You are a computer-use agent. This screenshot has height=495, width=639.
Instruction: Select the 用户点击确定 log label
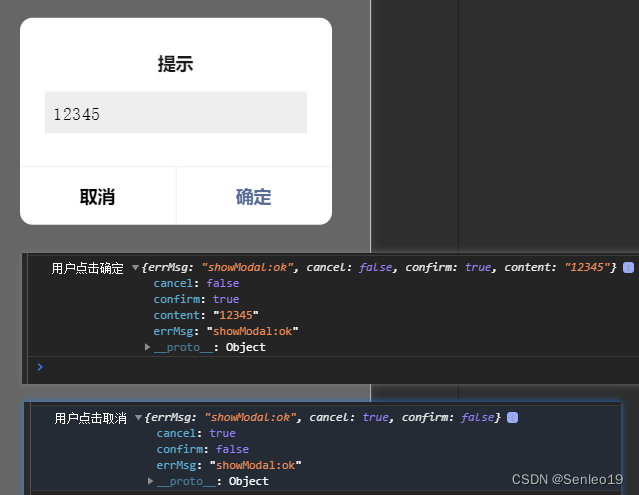coord(87,268)
